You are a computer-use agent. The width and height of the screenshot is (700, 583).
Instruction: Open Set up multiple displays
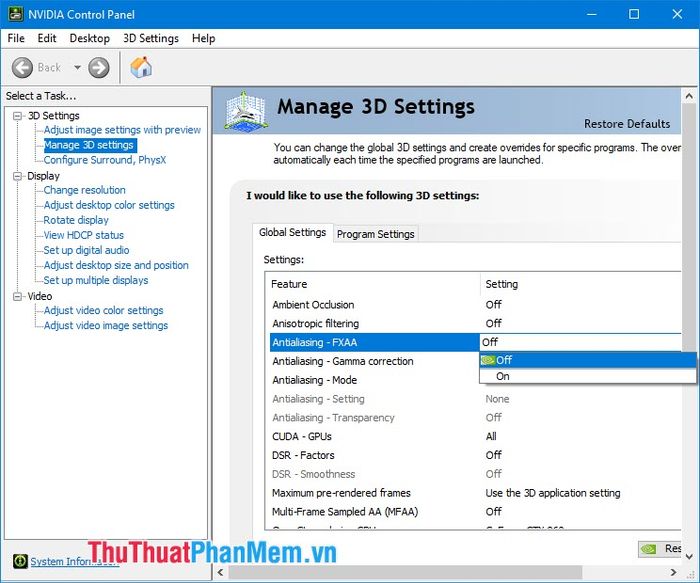96,280
